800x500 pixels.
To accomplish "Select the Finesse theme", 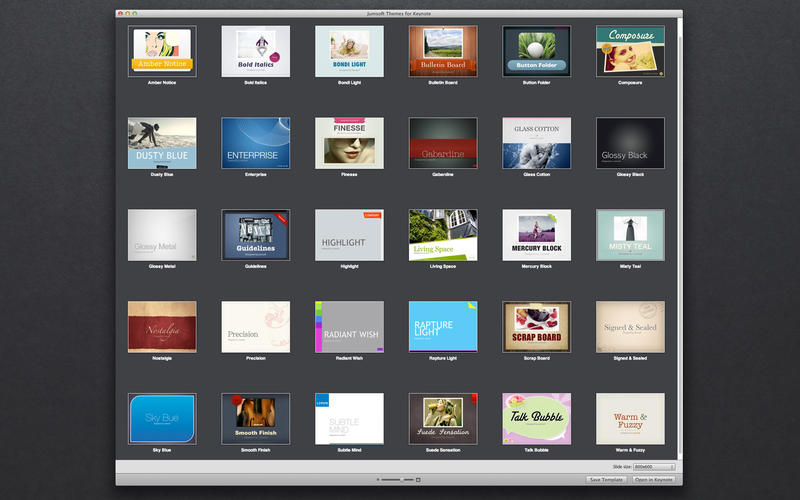I will tap(349, 143).
